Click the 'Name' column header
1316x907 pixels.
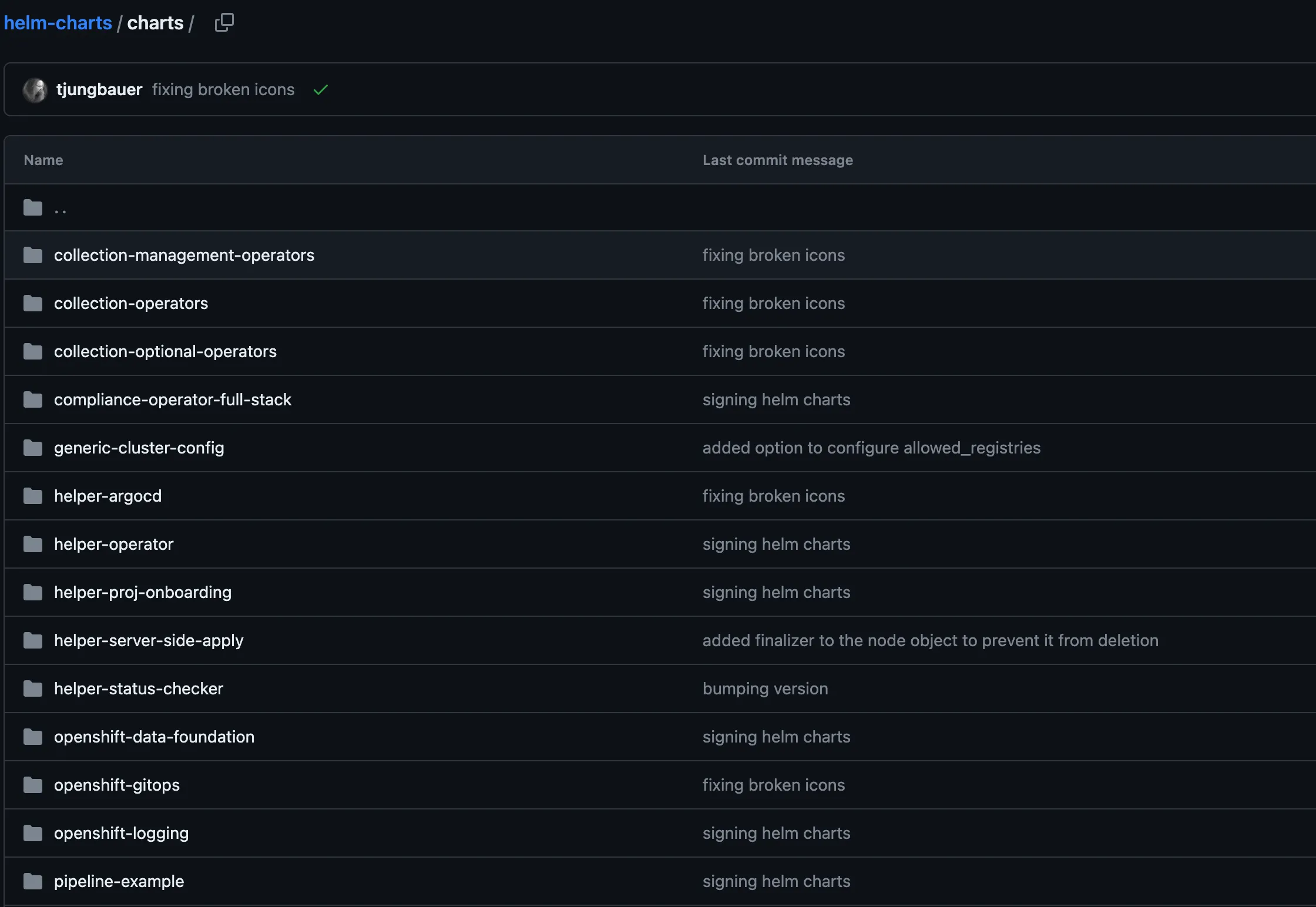43,159
